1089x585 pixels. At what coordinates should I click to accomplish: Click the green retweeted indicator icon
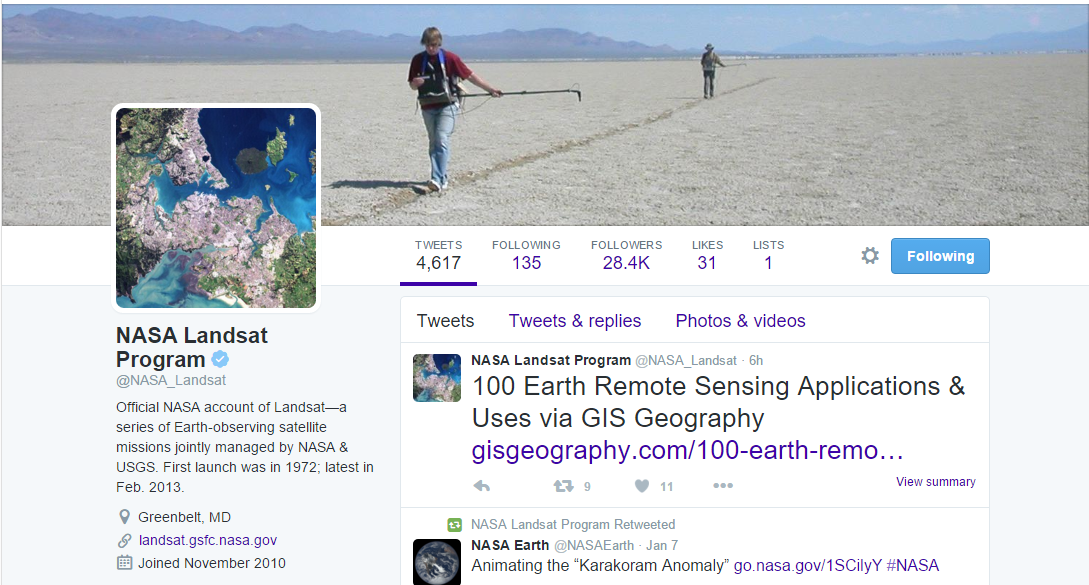coord(454,525)
